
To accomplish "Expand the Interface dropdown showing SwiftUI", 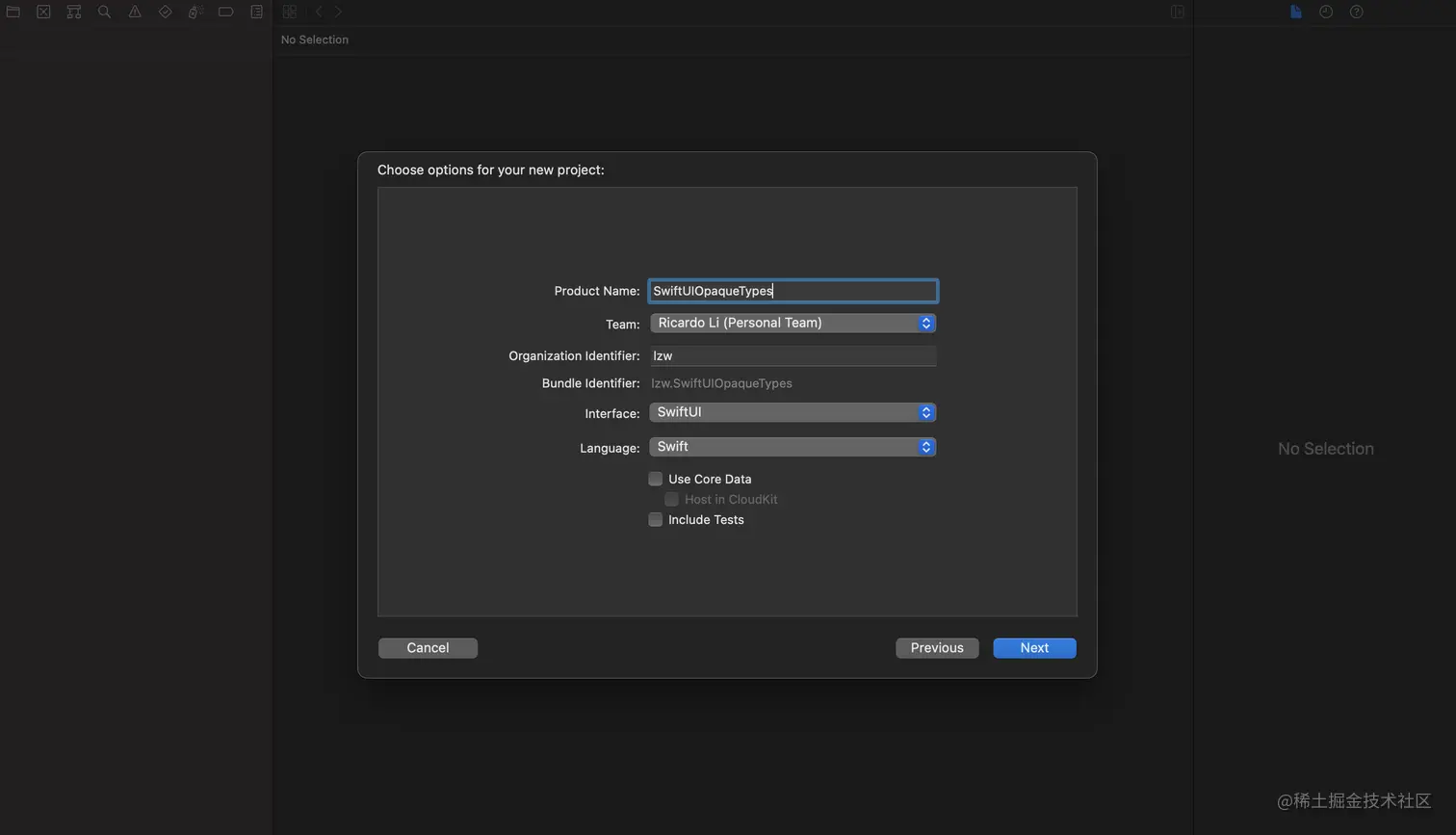I will 793,412.
